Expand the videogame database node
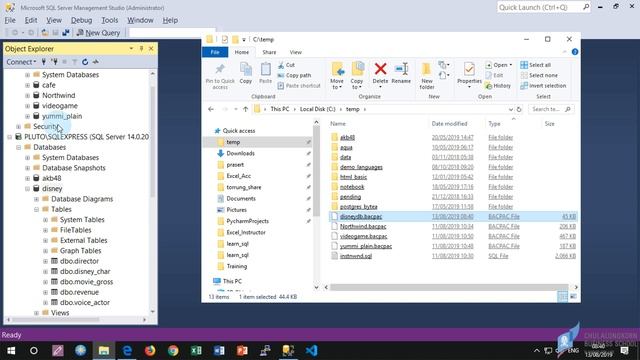Viewport: 640px width, 360px height. point(27,106)
